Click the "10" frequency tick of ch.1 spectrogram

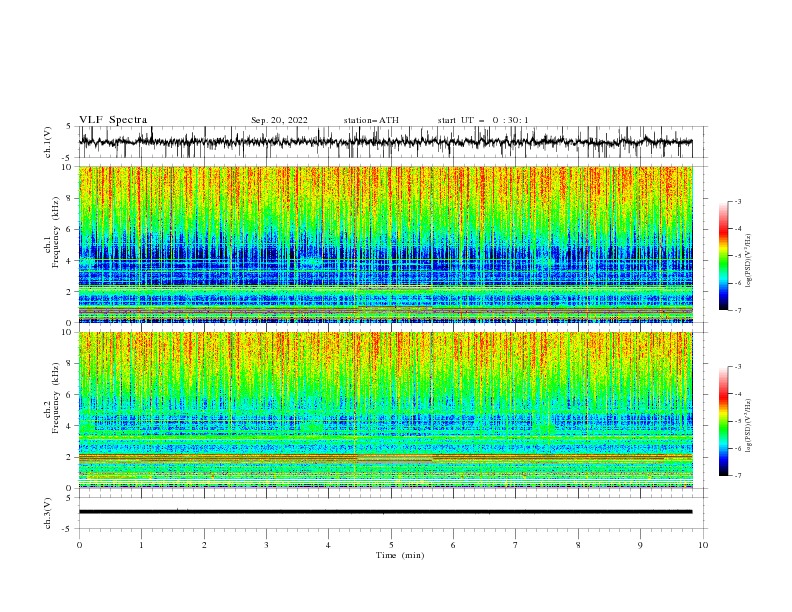(67, 167)
